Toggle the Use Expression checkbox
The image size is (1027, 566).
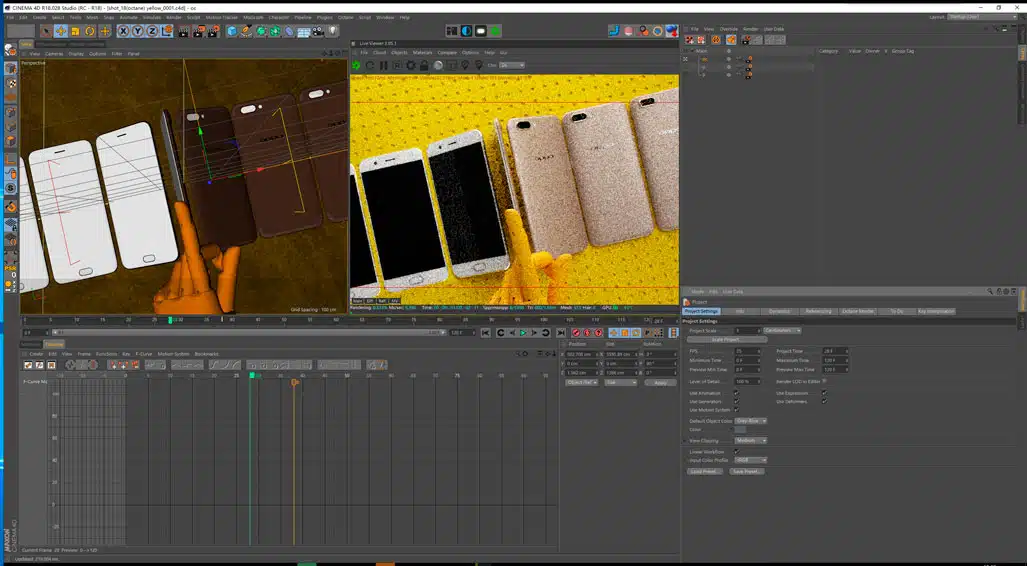coord(824,393)
